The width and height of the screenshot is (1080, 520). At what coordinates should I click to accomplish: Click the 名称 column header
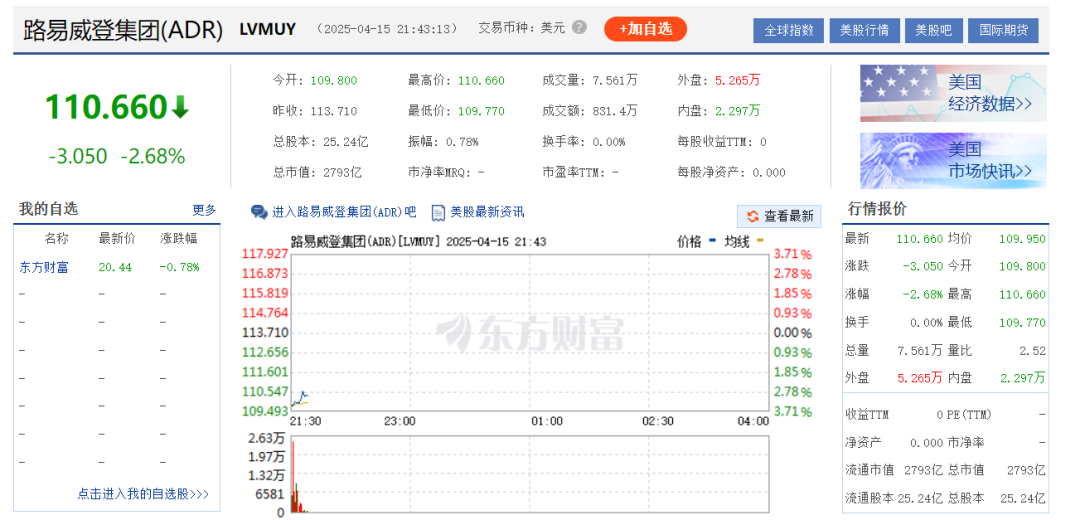click(56, 239)
